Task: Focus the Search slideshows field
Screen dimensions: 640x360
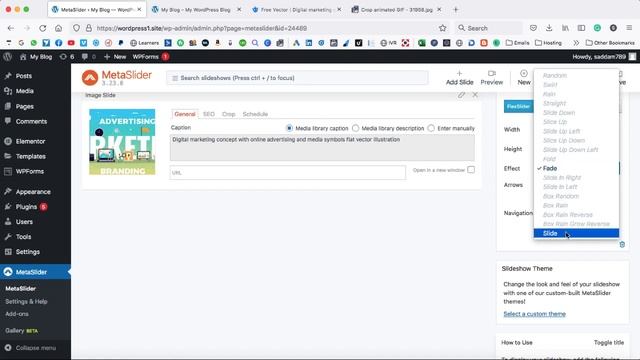Action: click(297, 78)
